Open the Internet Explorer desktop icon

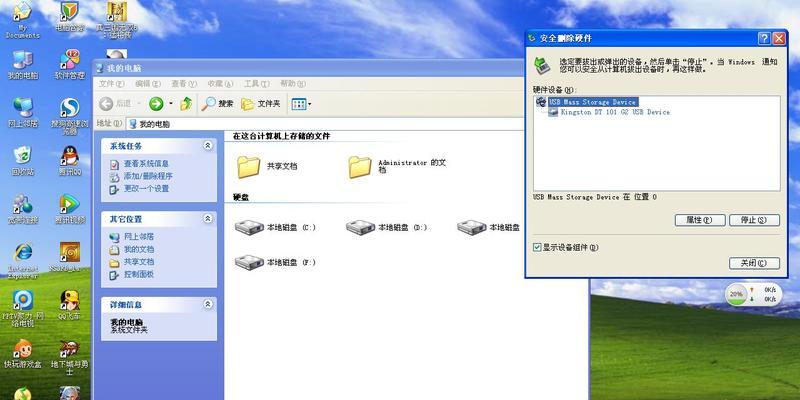(22, 260)
